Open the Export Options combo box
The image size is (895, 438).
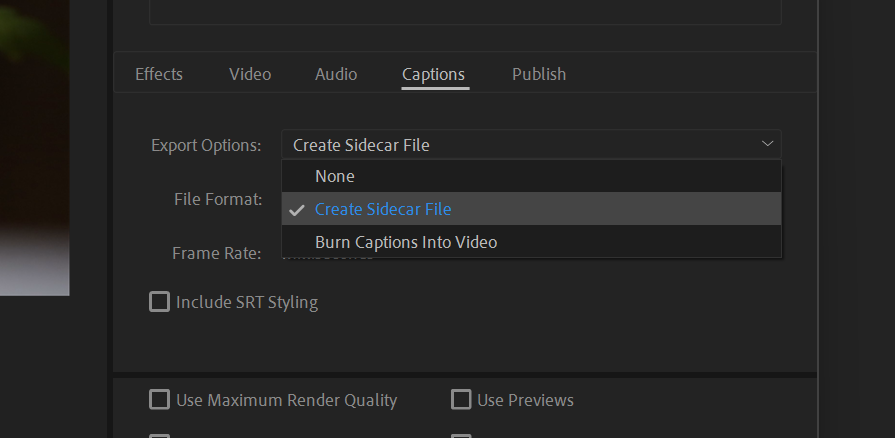tap(530, 145)
